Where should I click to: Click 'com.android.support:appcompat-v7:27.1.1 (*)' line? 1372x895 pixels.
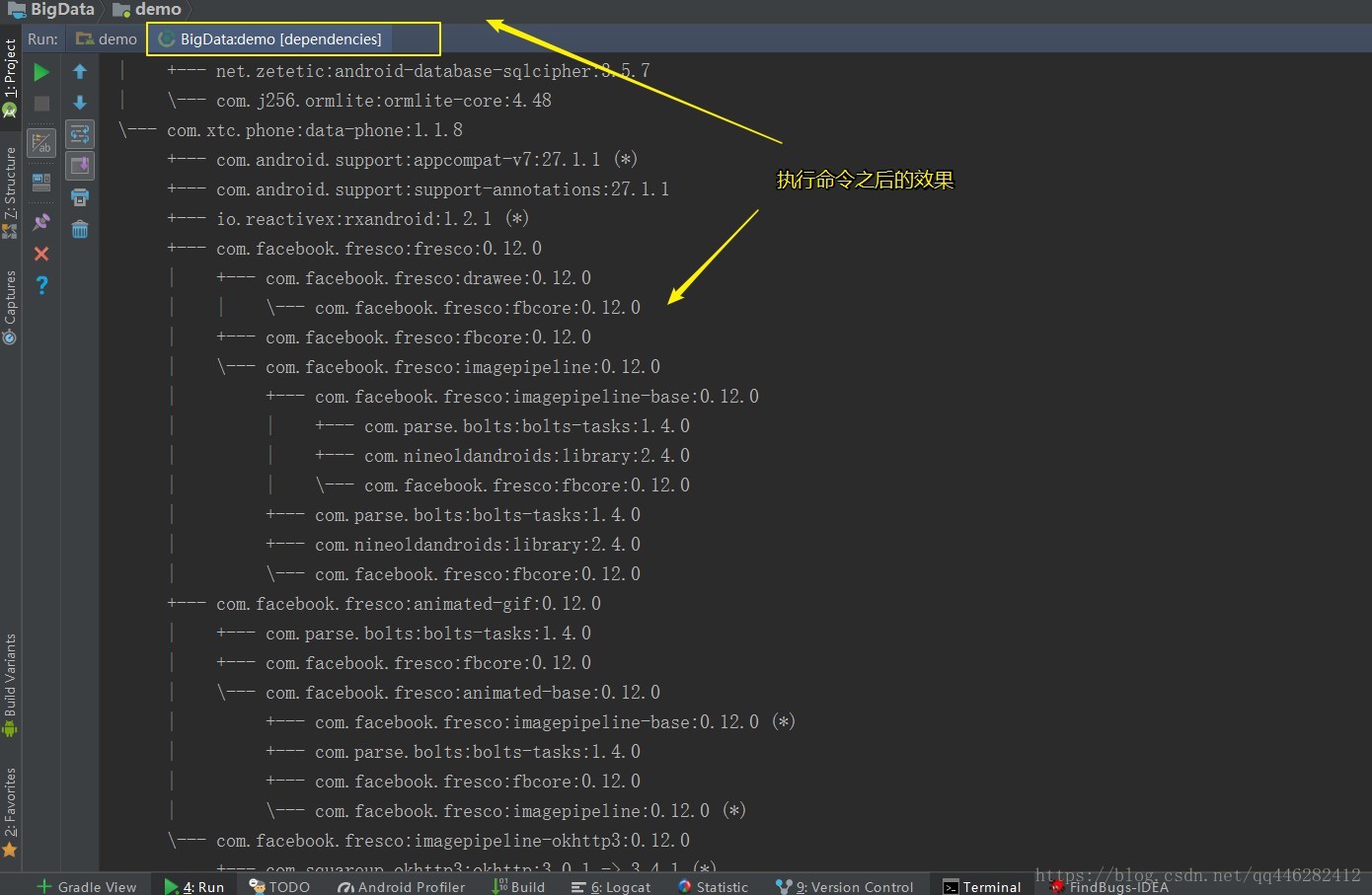tap(426, 160)
